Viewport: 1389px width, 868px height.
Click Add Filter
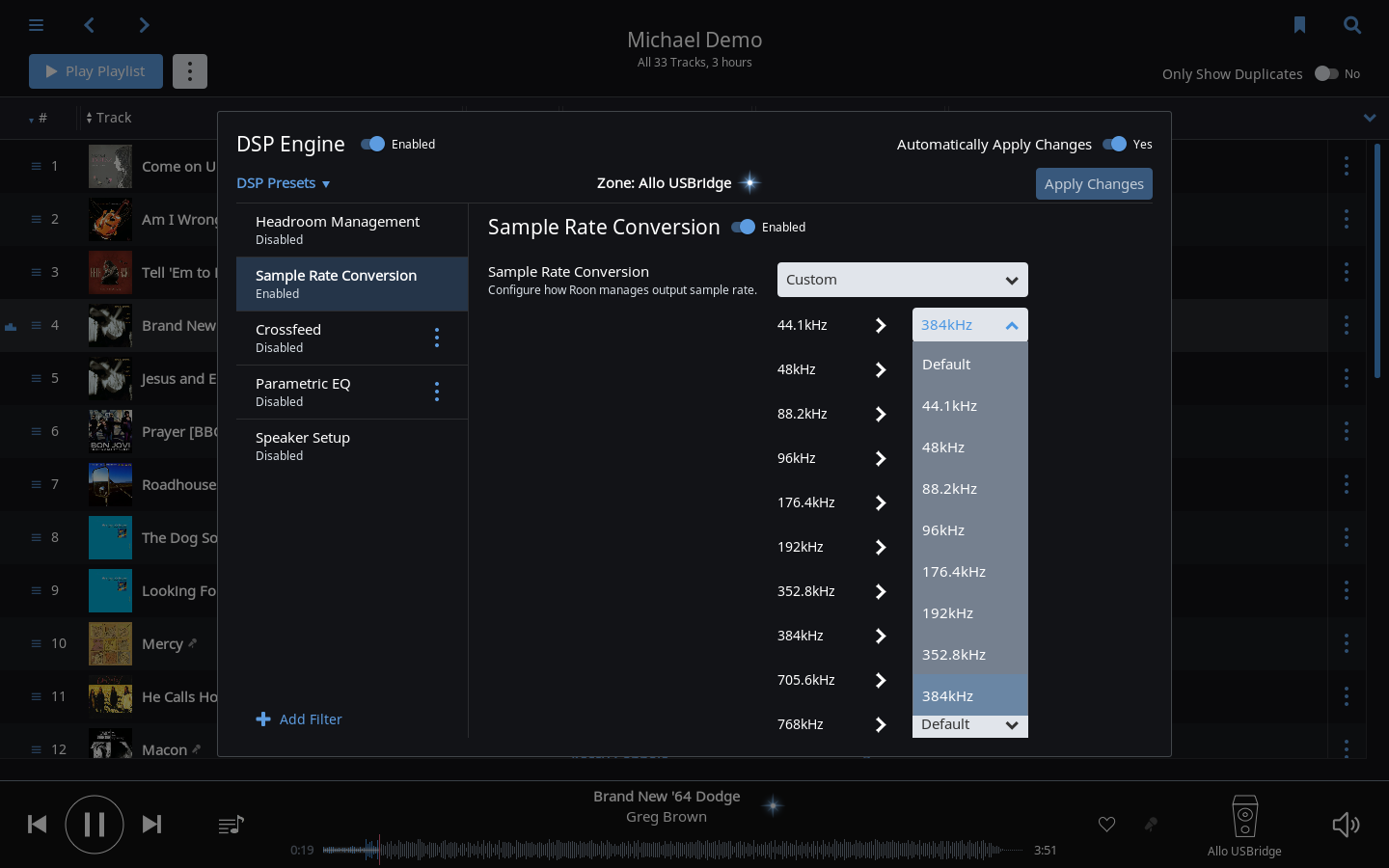tap(299, 719)
